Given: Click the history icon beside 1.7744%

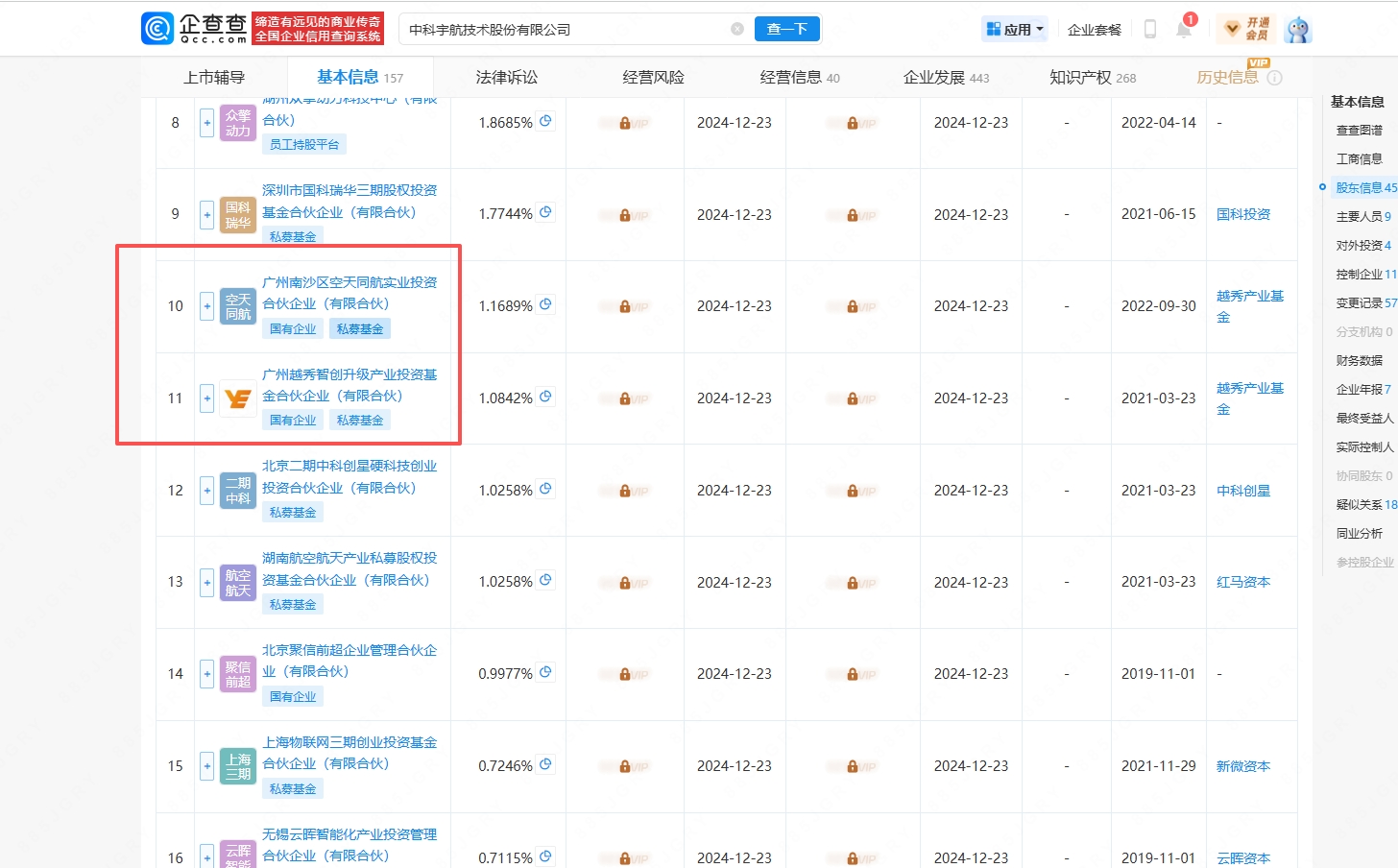Looking at the screenshot, I should 545,212.
